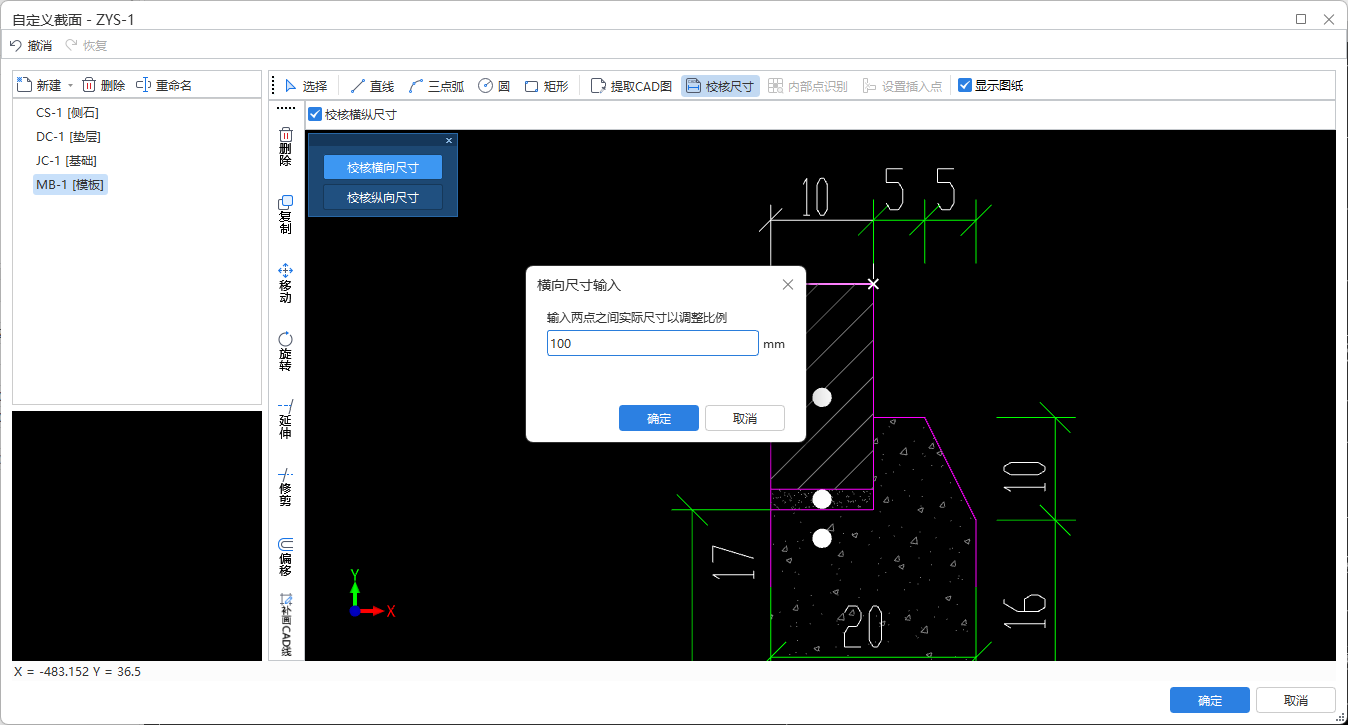Click the 校核横向尺寸 button
Image resolution: width=1348 pixels, height=725 pixels.
click(x=382, y=167)
